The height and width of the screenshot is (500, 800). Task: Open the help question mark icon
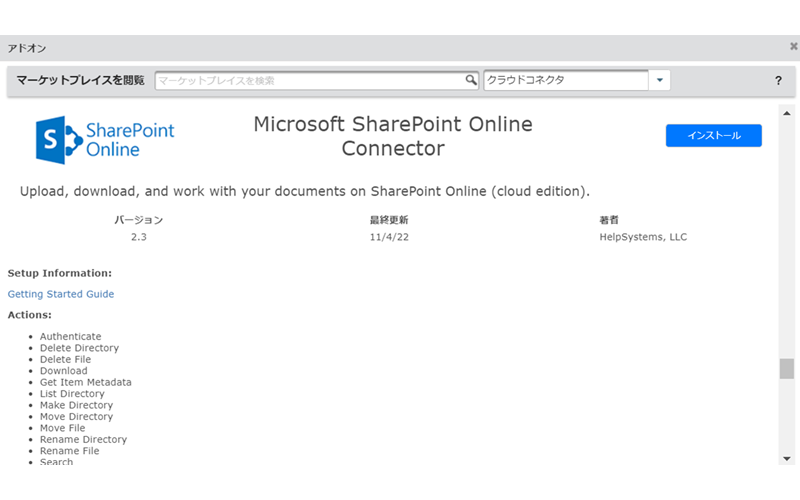click(x=778, y=81)
